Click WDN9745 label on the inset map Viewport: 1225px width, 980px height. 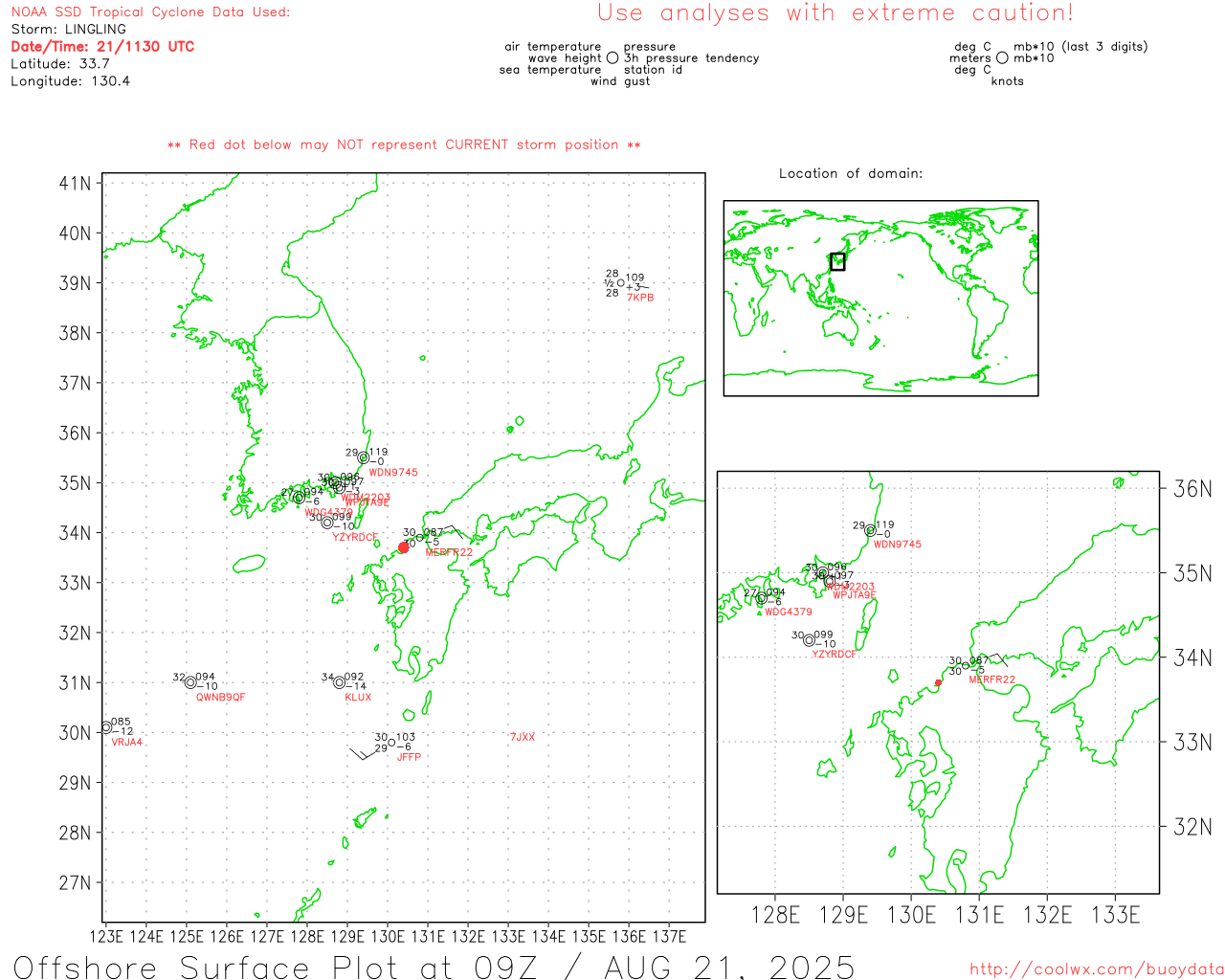click(x=898, y=545)
